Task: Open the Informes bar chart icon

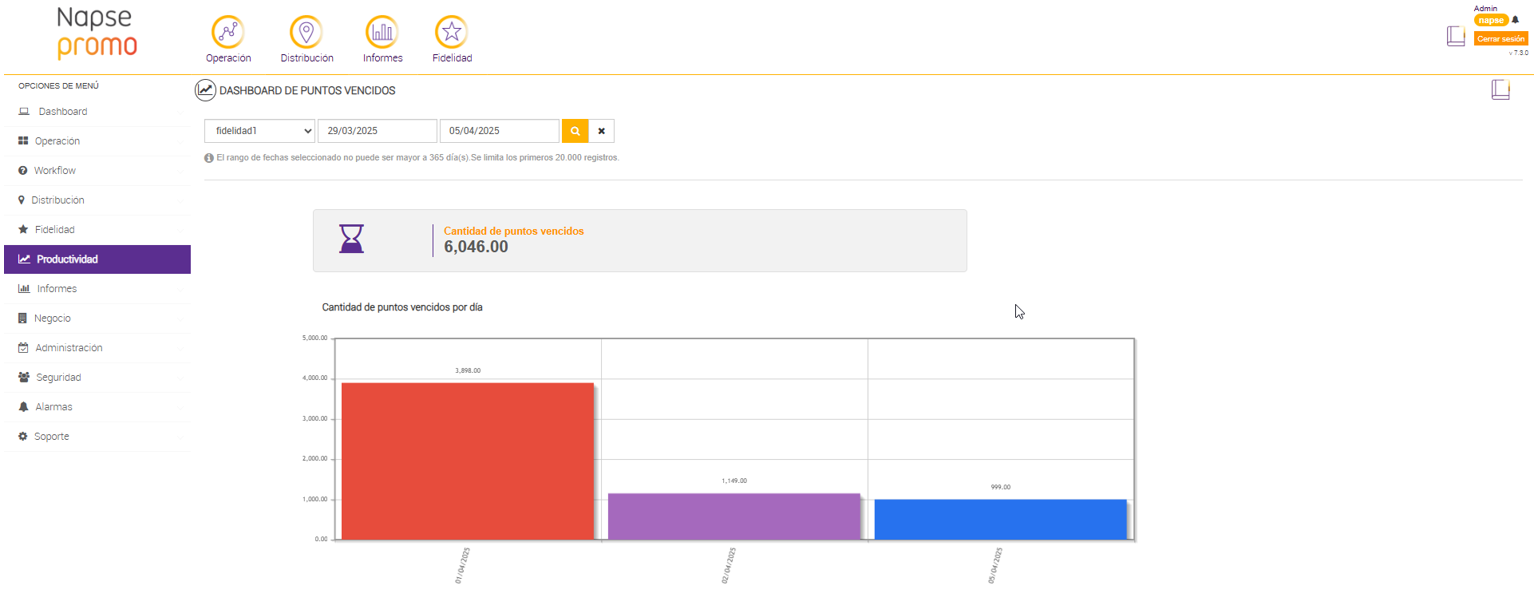Action: point(382,32)
